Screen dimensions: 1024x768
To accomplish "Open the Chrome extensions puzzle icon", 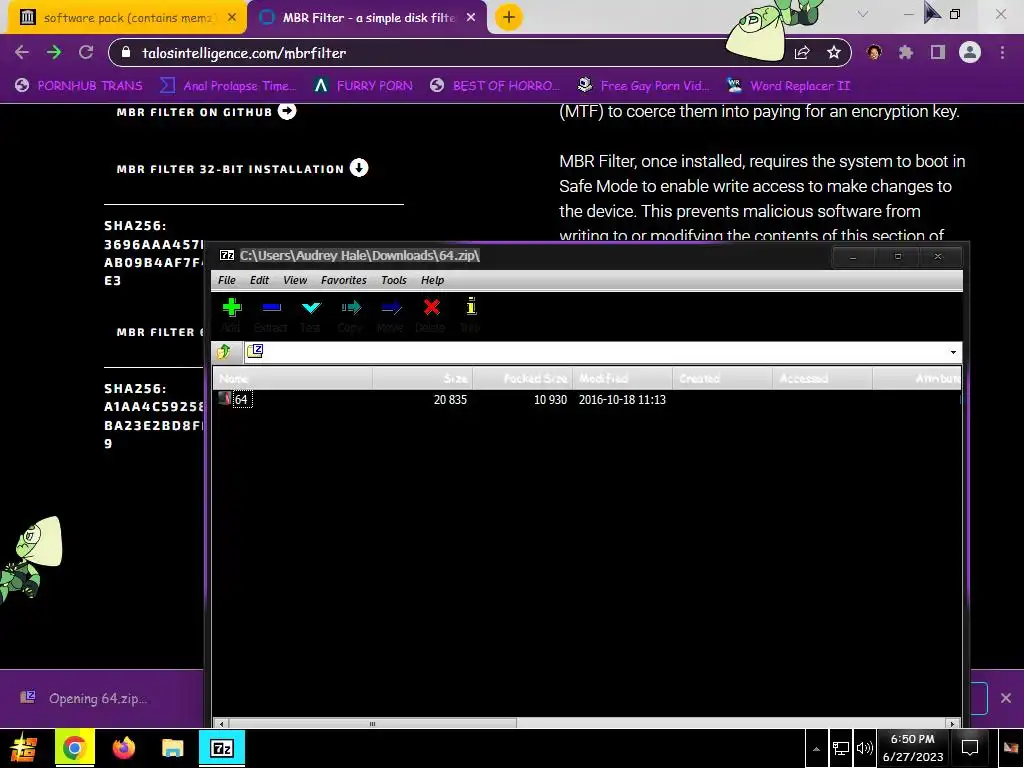I will [906, 53].
